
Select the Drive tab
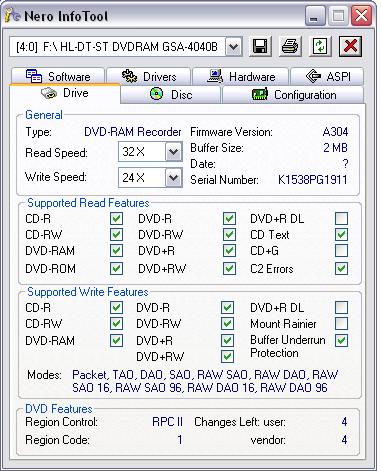pyautogui.click(x=65, y=93)
